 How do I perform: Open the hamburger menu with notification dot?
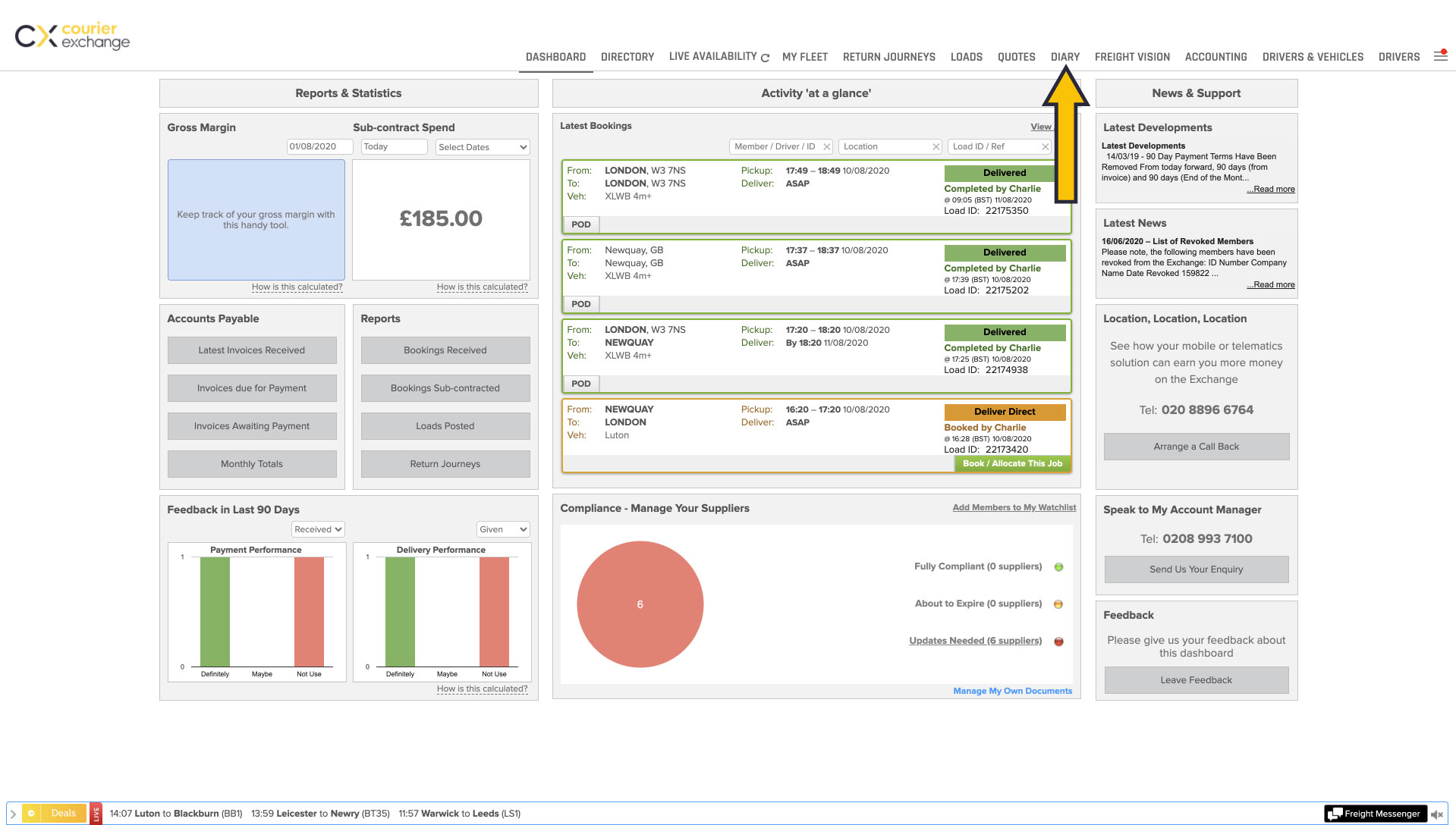[x=1440, y=56]
